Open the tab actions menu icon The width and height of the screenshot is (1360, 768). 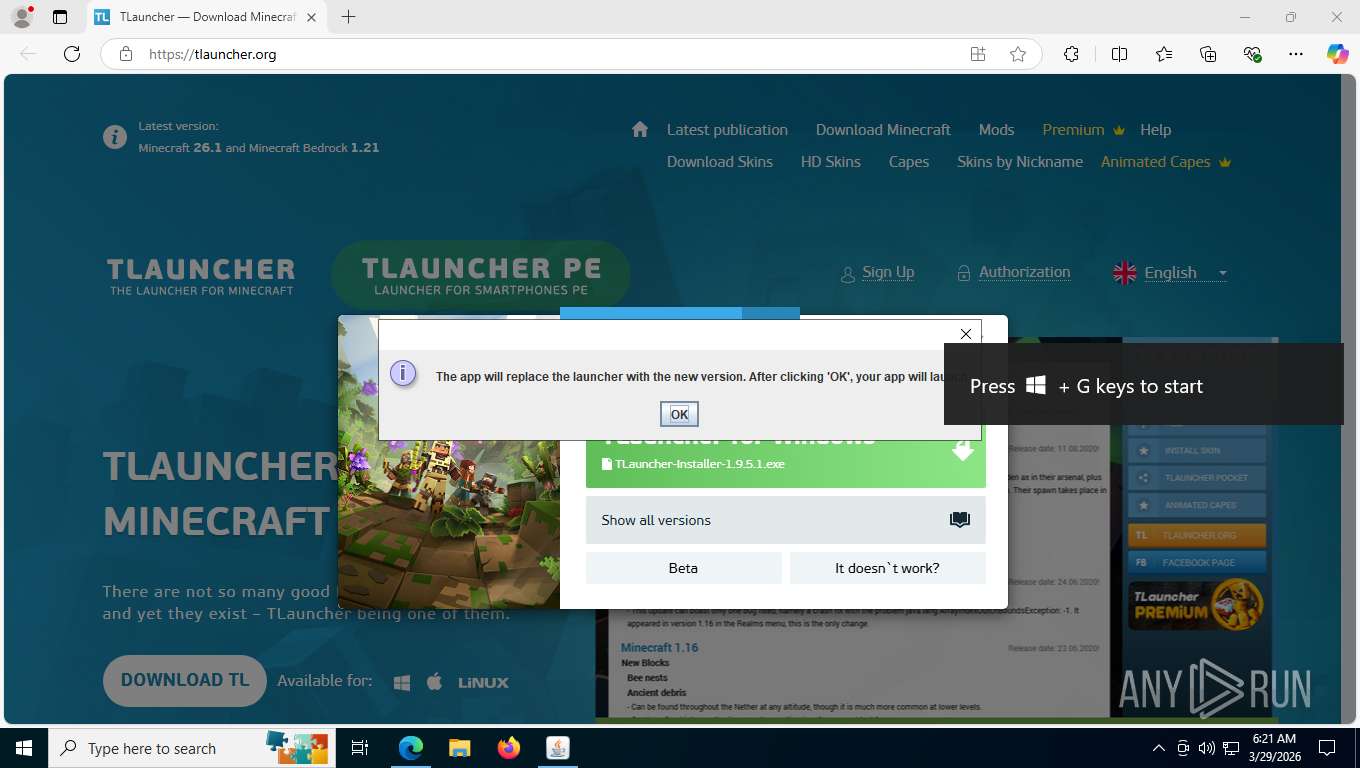click(60, 17)
